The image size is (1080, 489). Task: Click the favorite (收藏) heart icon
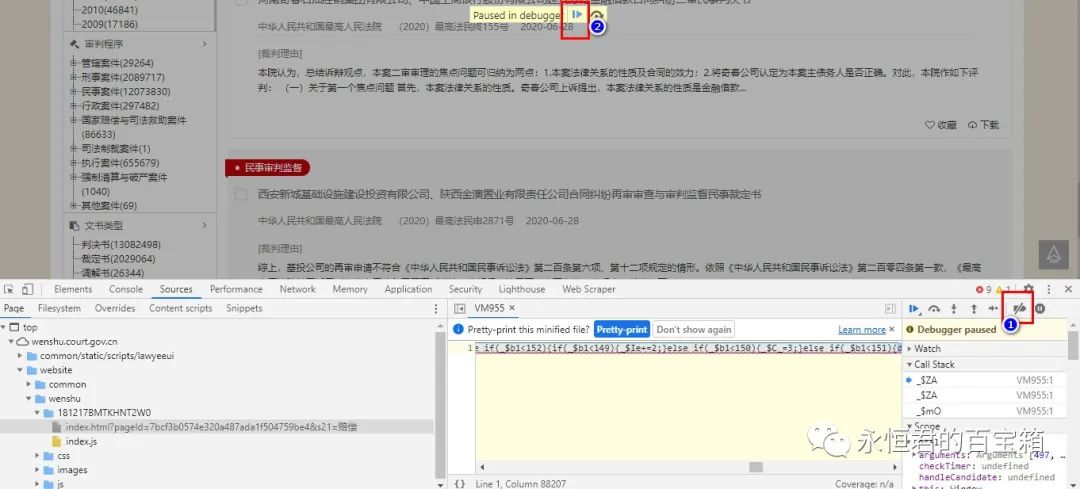(930, 125)
